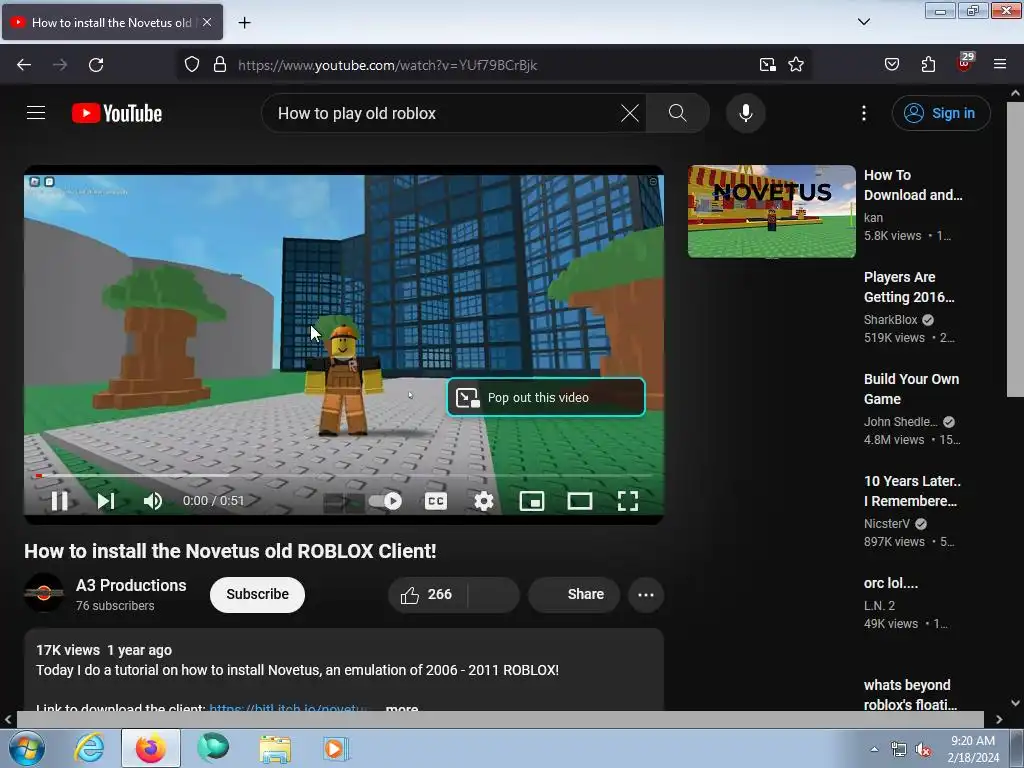Click the search magnifier button
This screenshot has height=768, width=1024.
(x=677, y=113)
